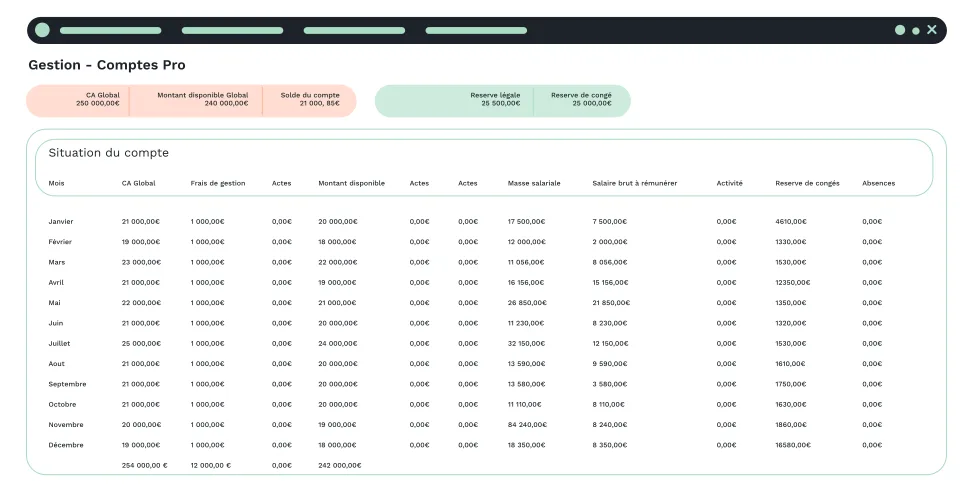Click the Reserve légale summary card
Image resolution: width=971 pixels, height=500 pixels.
[x=454, y=100]
